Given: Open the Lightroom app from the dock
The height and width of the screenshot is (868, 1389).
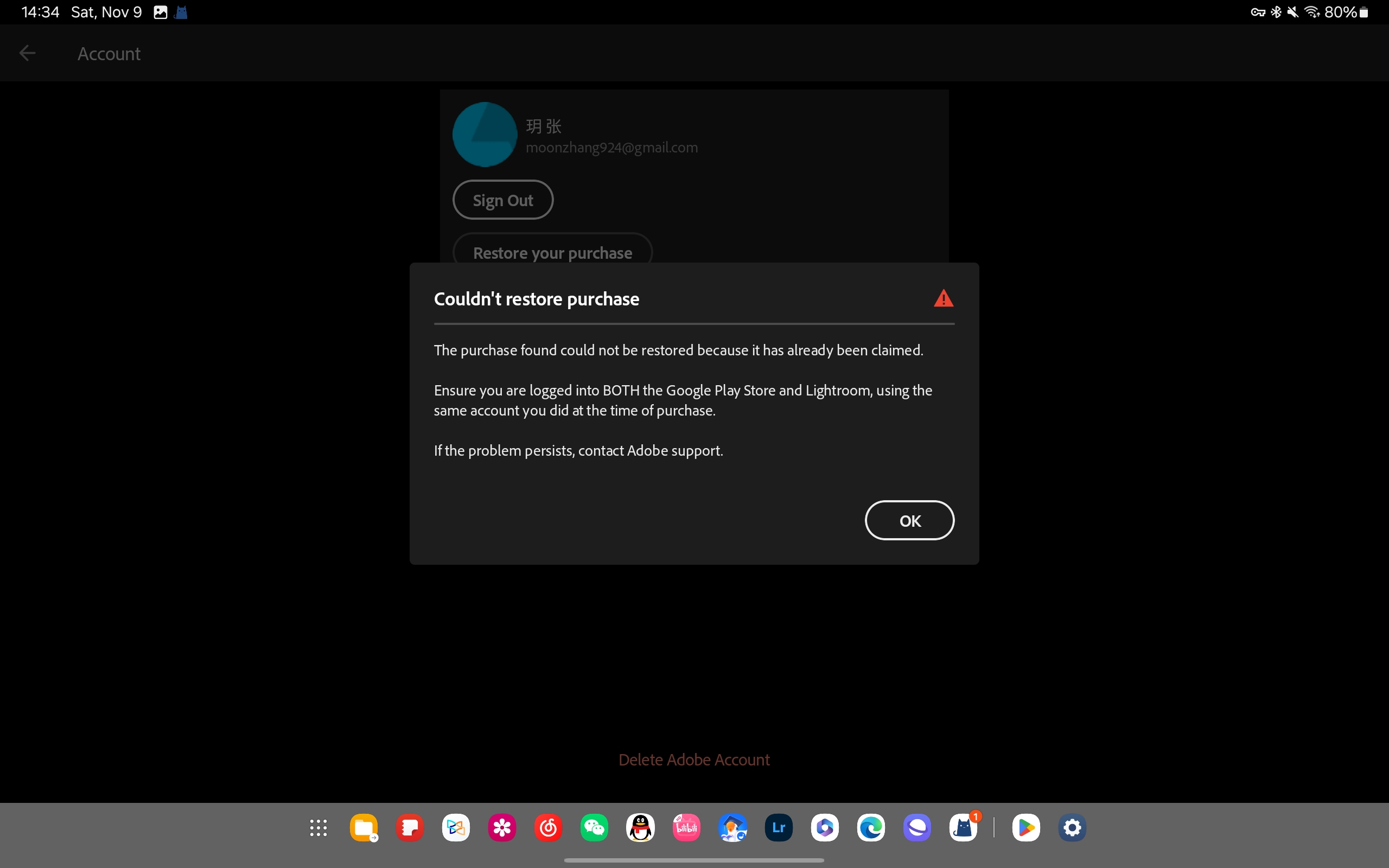Looking at the screenshot, I should click(778, 827).
